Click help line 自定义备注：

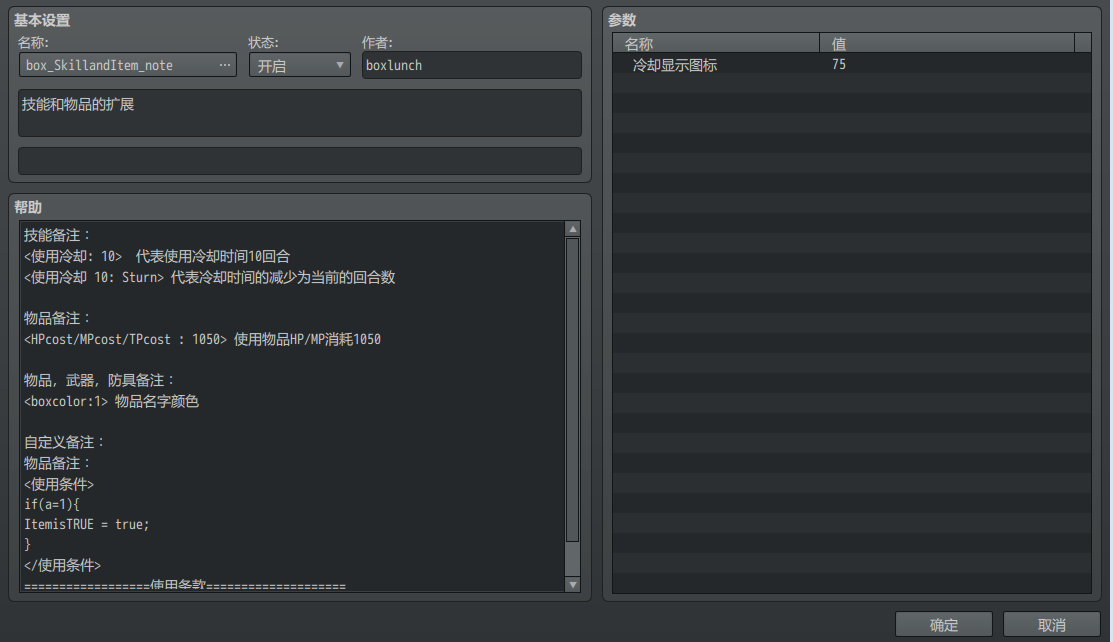tap(65, 442)
